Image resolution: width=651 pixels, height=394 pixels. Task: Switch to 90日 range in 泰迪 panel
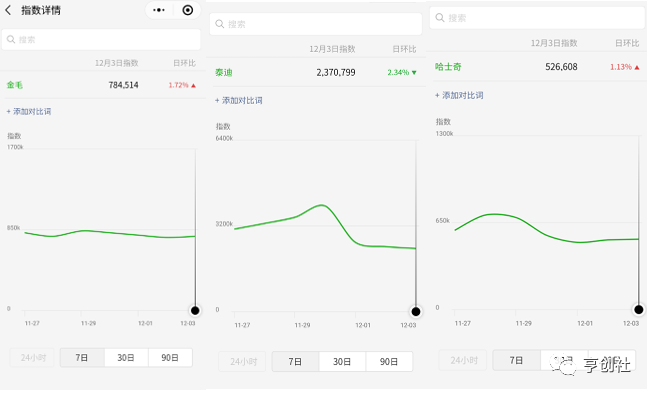389,362
